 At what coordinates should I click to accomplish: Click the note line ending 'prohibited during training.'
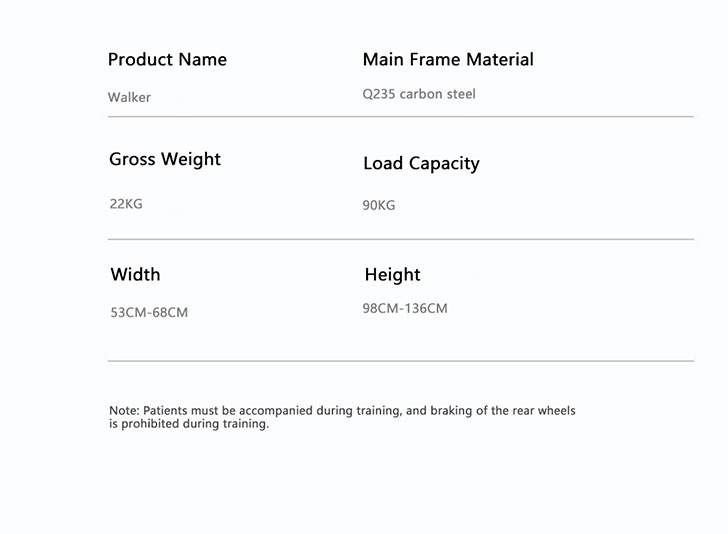[x=189, y=424]
